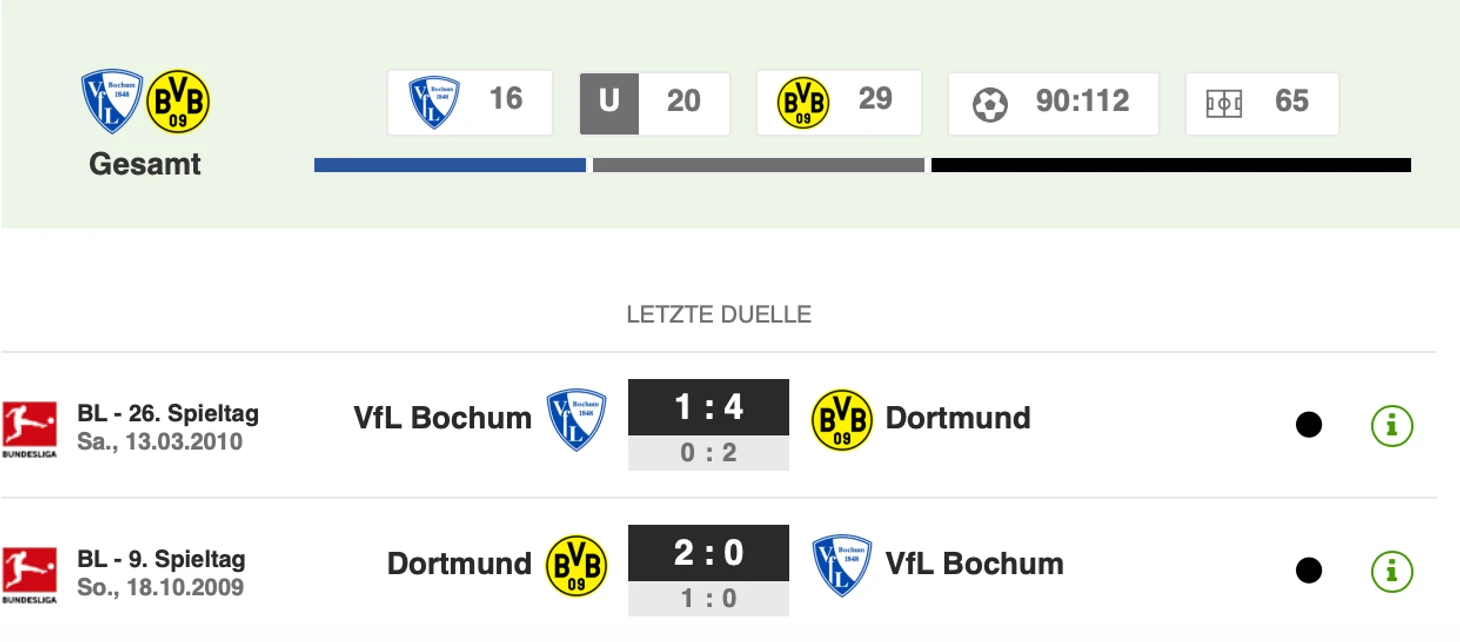
Task: Click Bundesliga logo next to 9. Spieltag
Action: 29,575
